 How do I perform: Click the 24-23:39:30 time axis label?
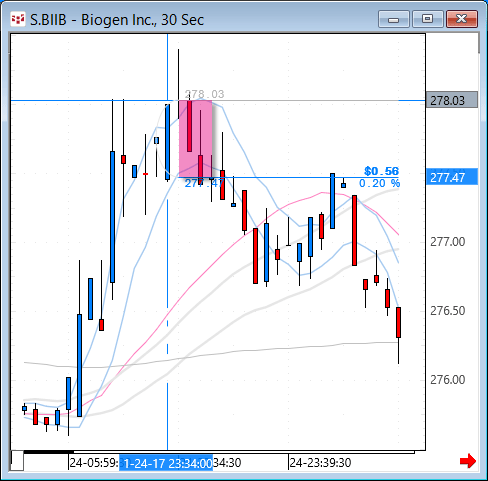click(x=320, y=463)
